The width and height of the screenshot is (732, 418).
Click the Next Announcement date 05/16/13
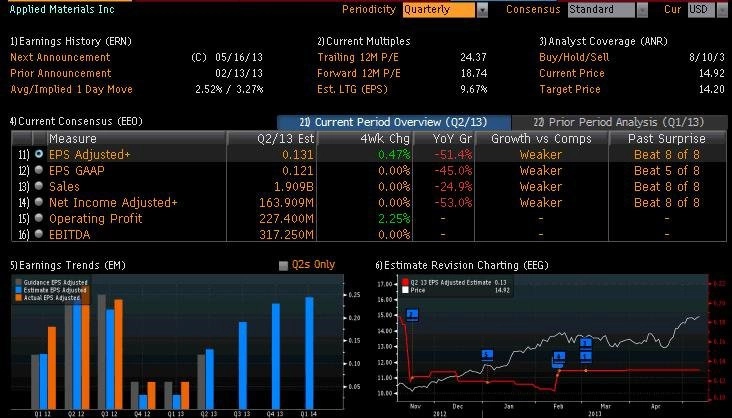(x=239, y=57)
